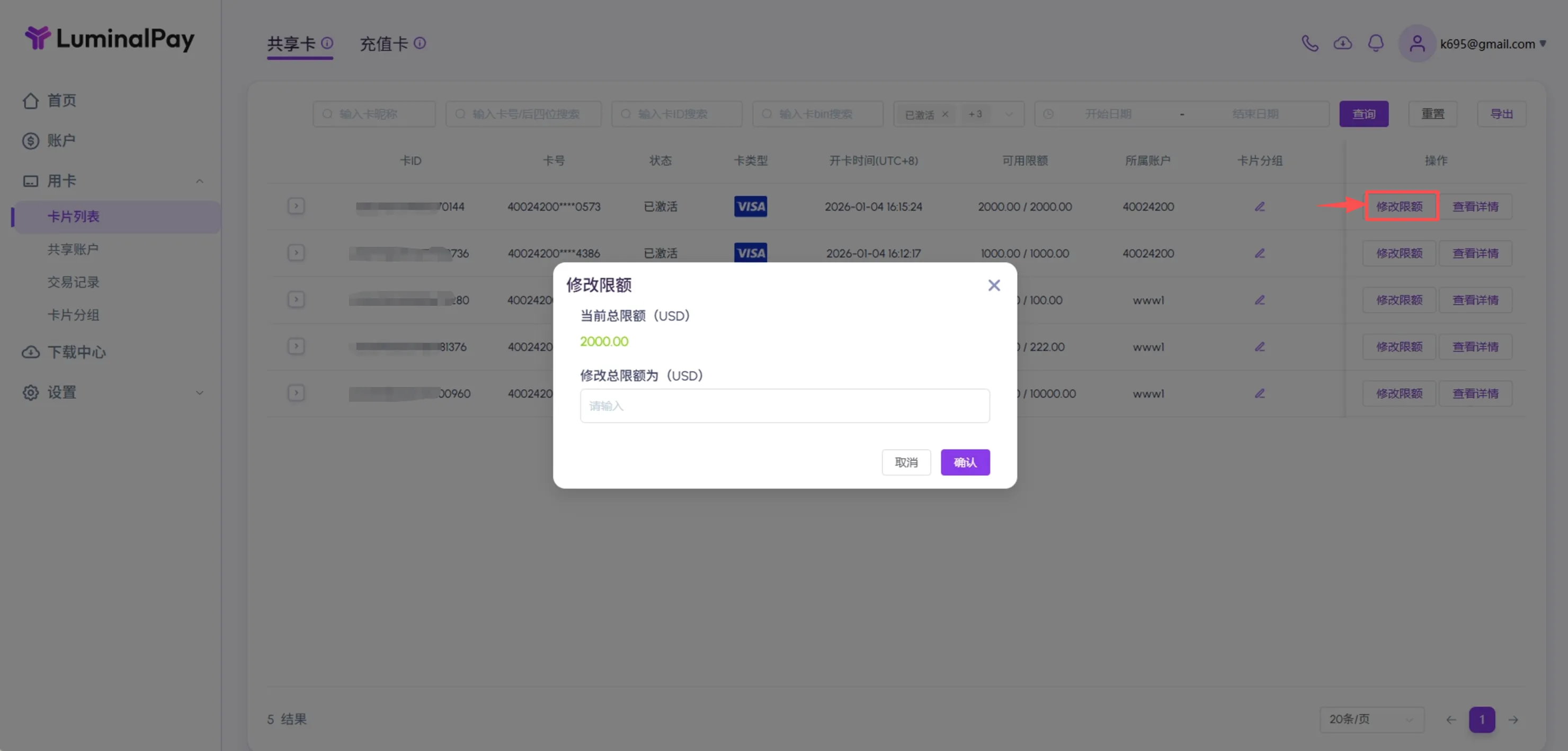The height and width of the screenshot is (751, 1568).
Task: Expand row for card ending 4386
Action: click(x=296, y=253)
